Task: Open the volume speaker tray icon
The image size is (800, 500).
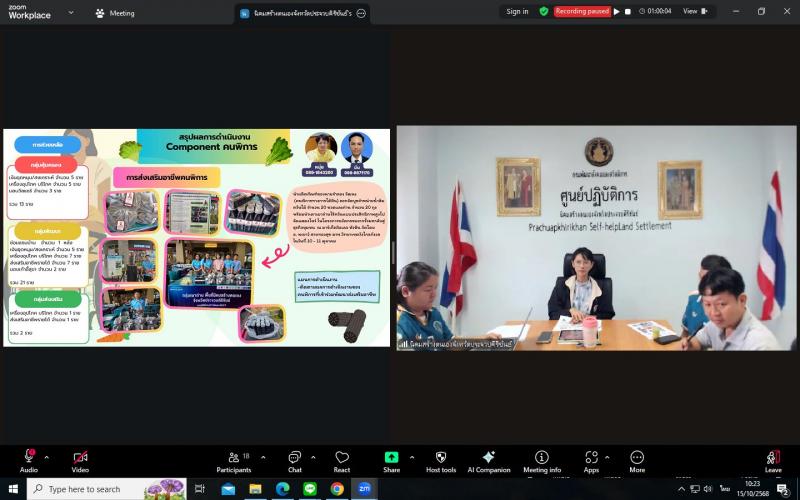Action: (x=708, y=489)
